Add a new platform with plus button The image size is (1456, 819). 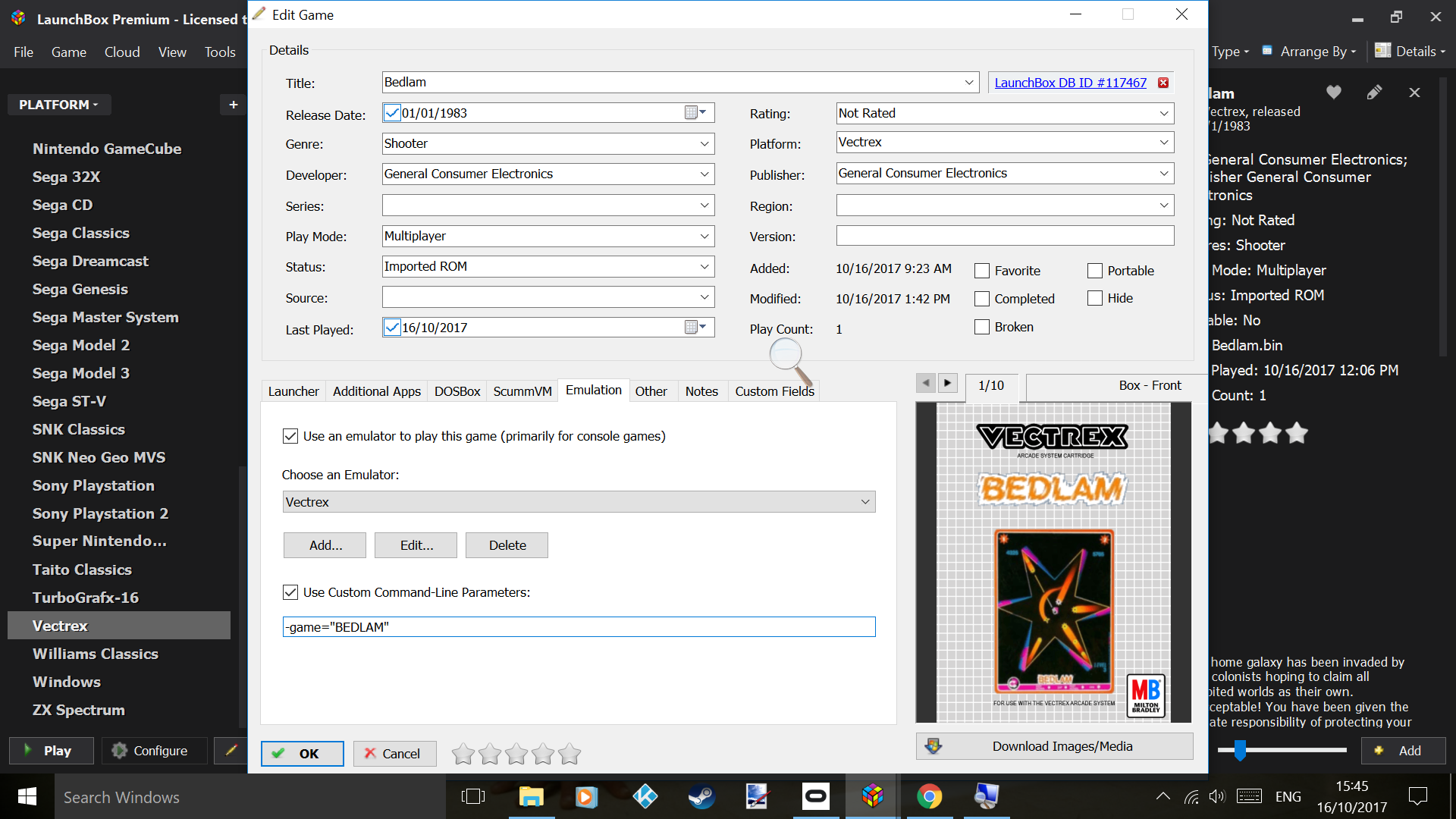[x=233, y=105]
